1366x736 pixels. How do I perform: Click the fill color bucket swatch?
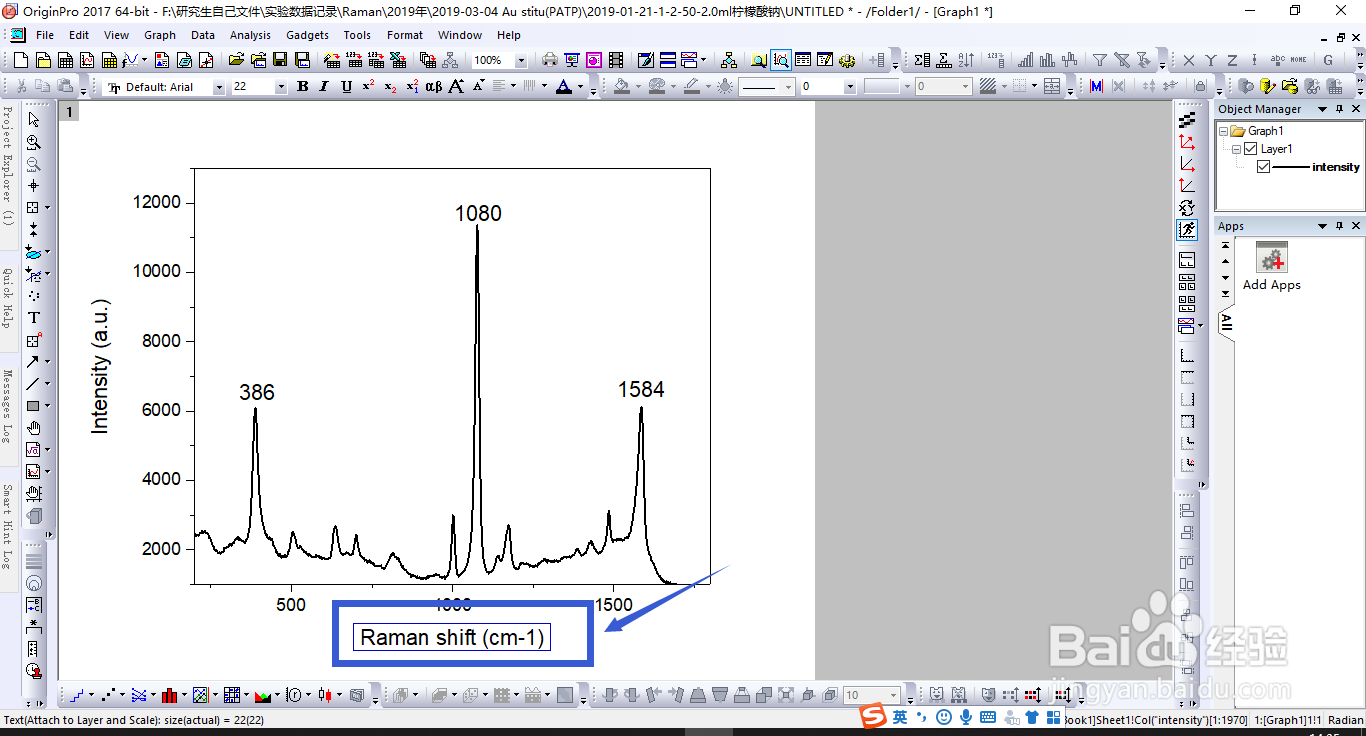coord(622,87)
